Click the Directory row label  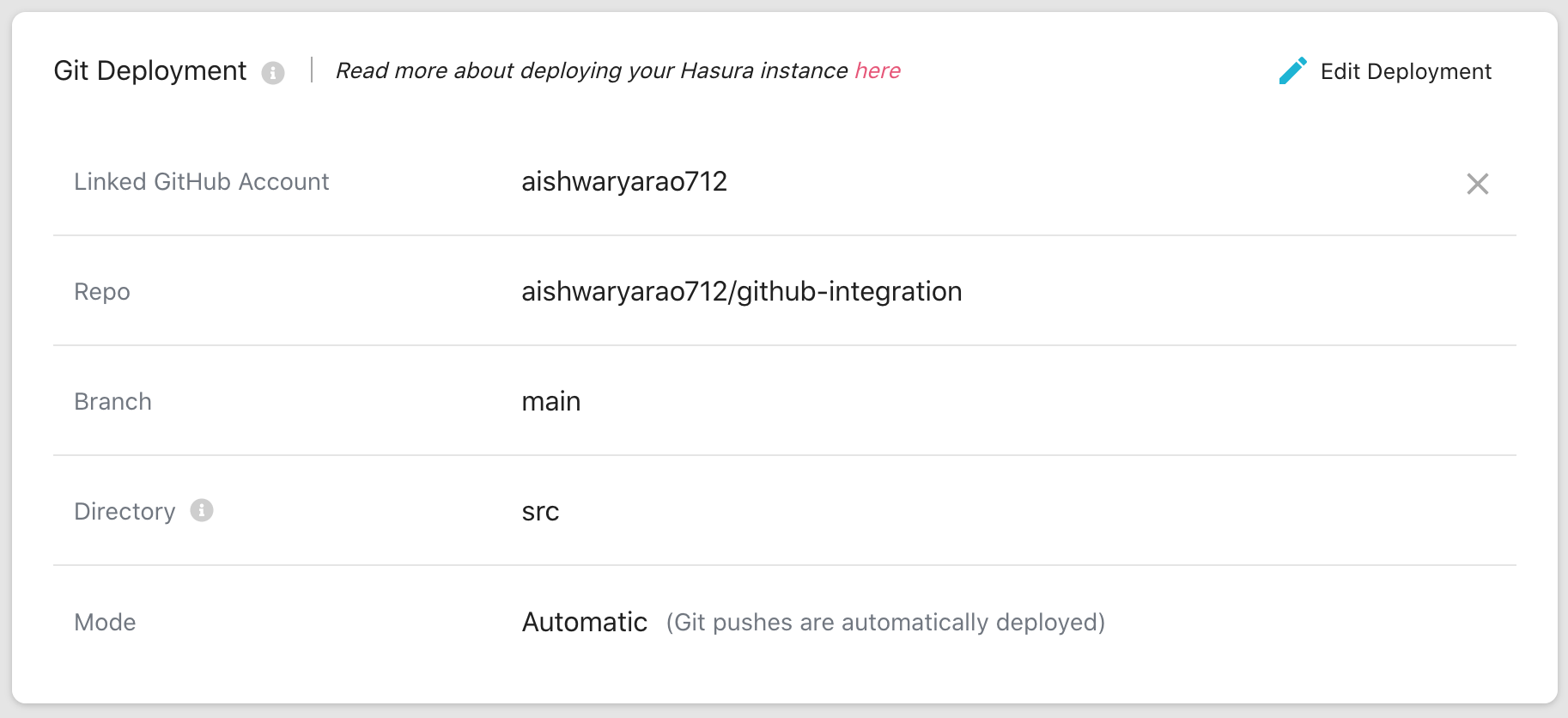pos(125,512)
